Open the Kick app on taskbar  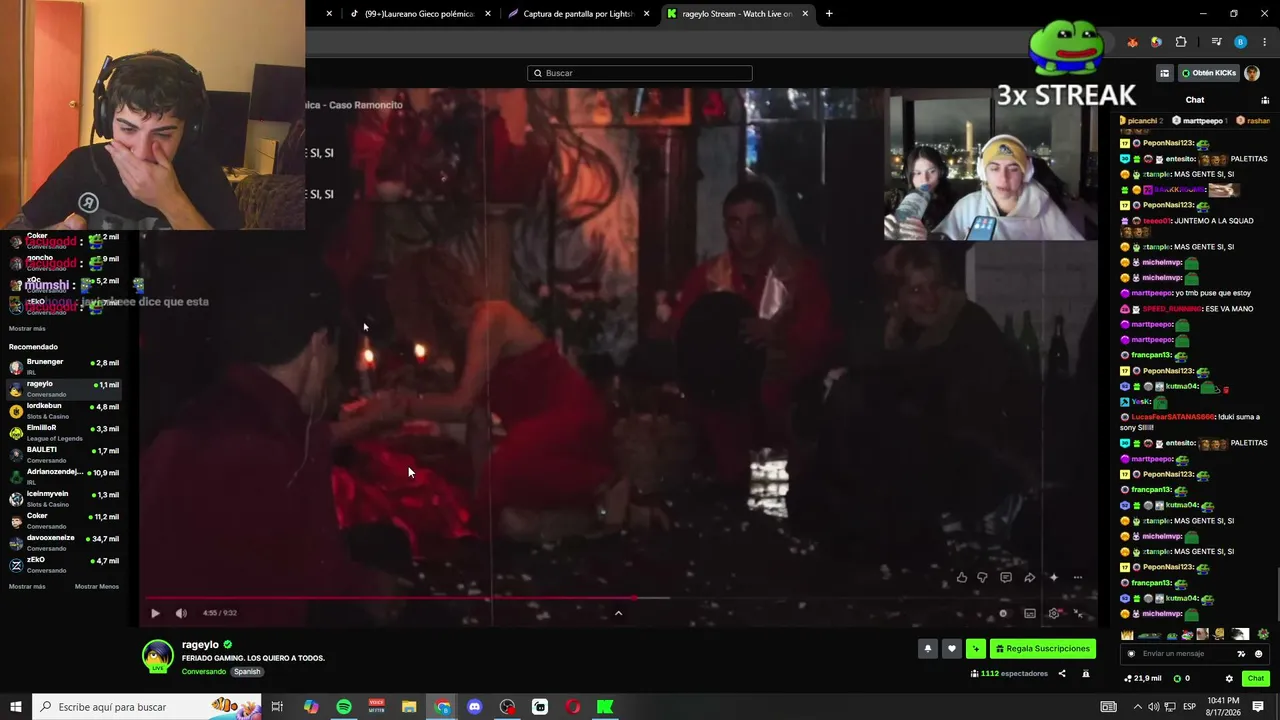click(605, 707)
